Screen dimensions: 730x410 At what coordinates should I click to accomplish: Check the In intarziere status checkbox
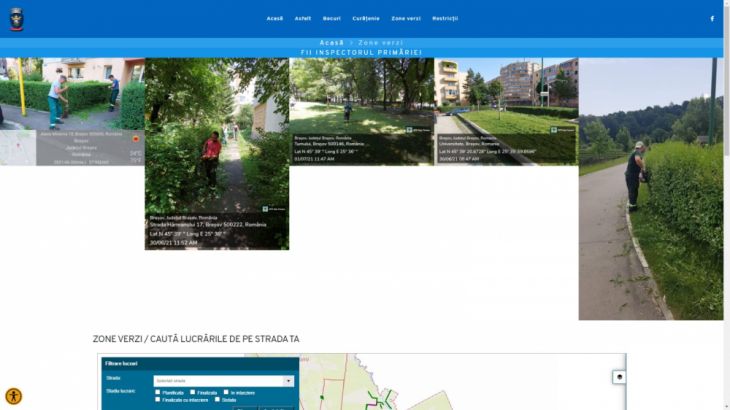coord(226,392)
